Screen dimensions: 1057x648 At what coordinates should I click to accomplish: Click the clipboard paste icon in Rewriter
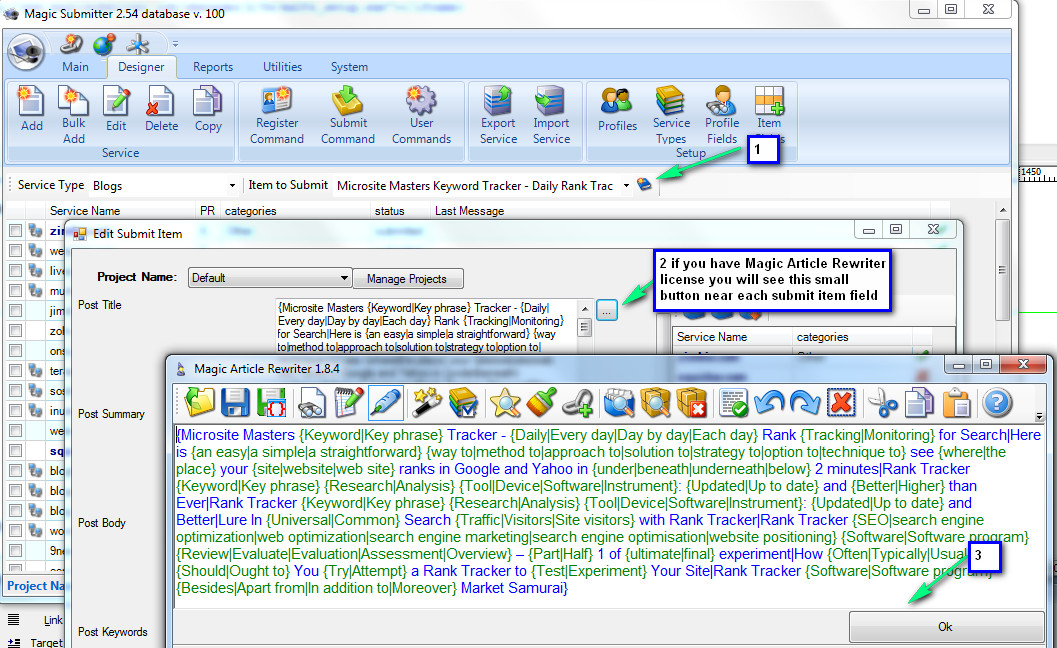coord(956,403)
